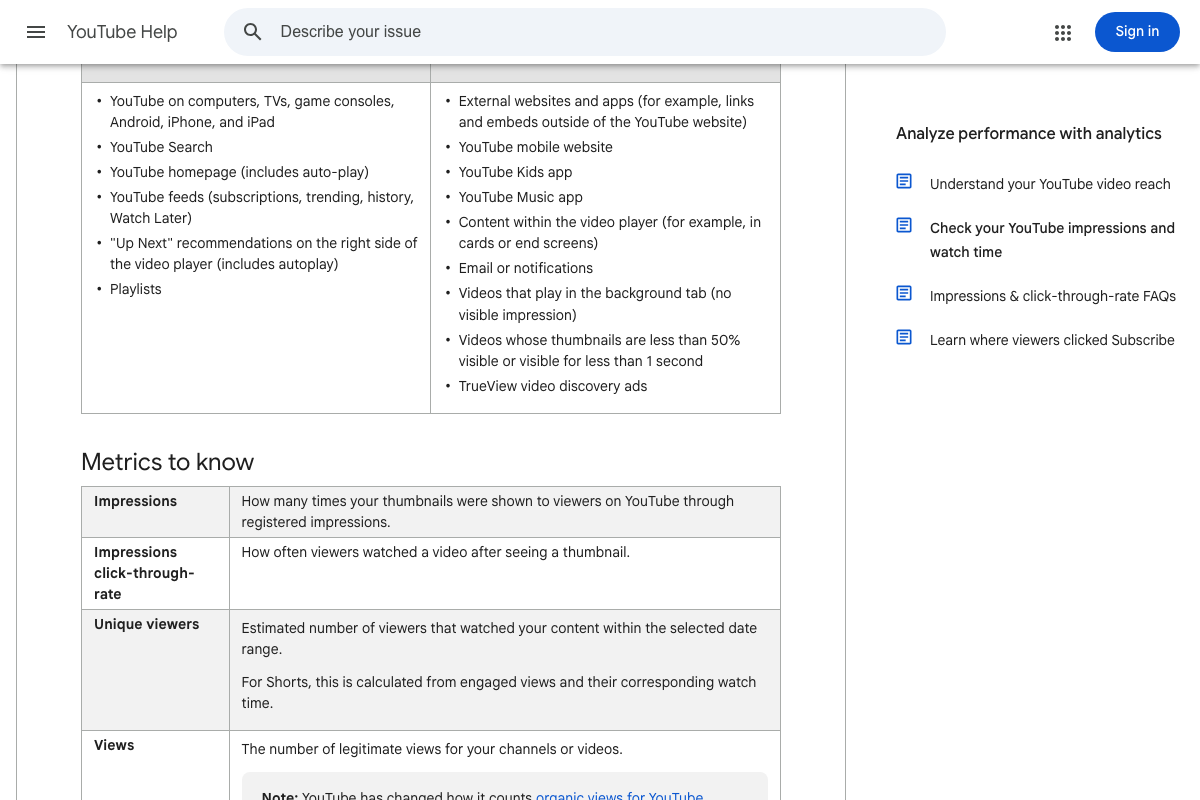Select the Views row label
The image size is (1200, 800).
click(x=114, y=745)
